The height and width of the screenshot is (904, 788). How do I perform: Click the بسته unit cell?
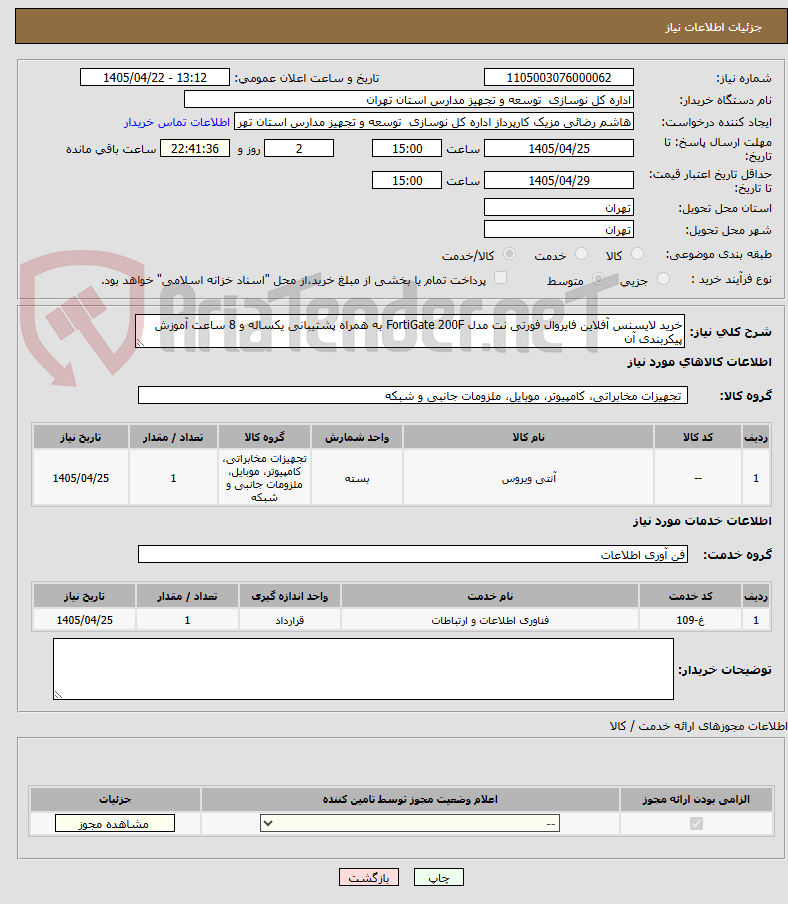pos(357,478)
